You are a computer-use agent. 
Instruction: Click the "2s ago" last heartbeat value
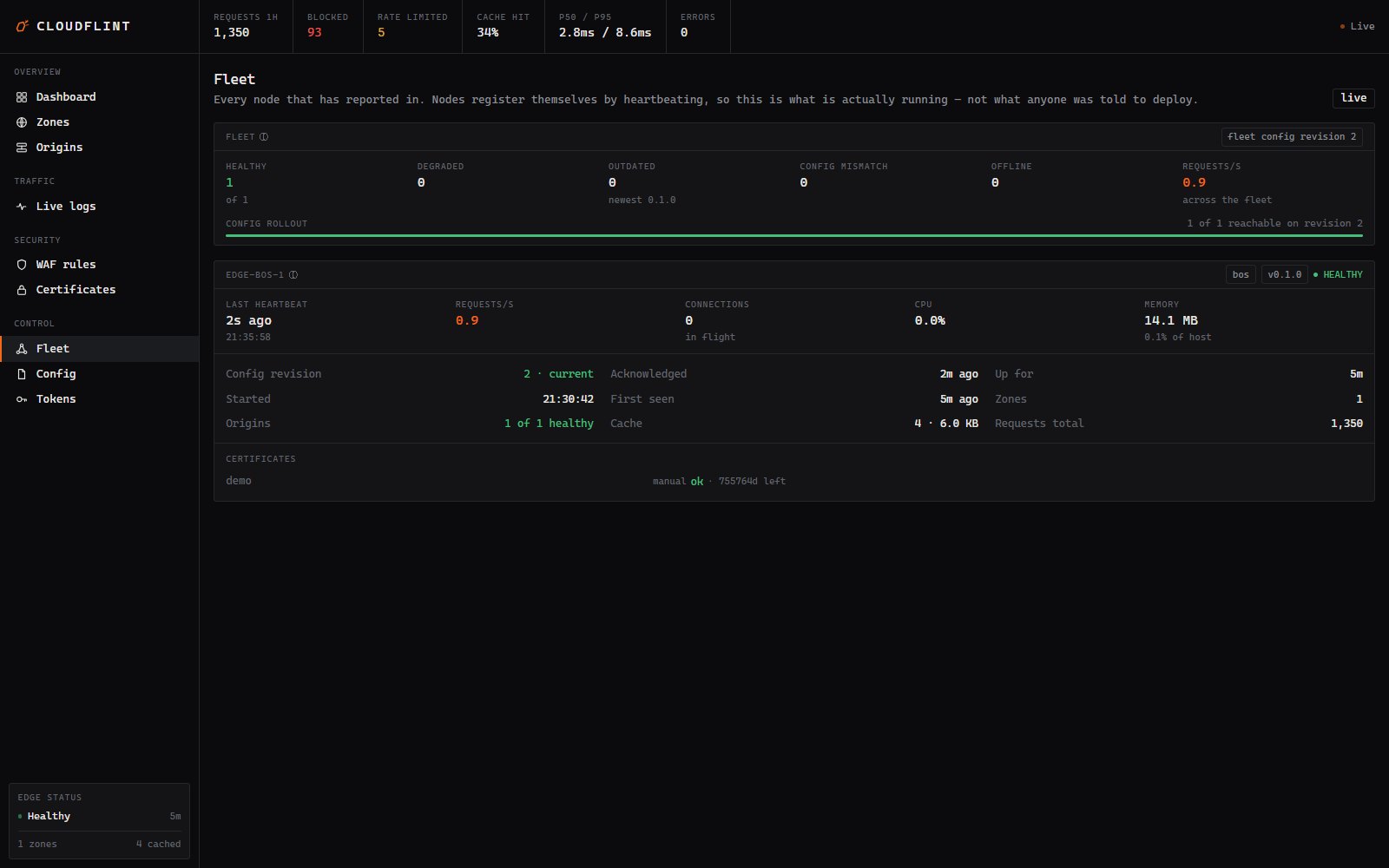click(248, 321)
